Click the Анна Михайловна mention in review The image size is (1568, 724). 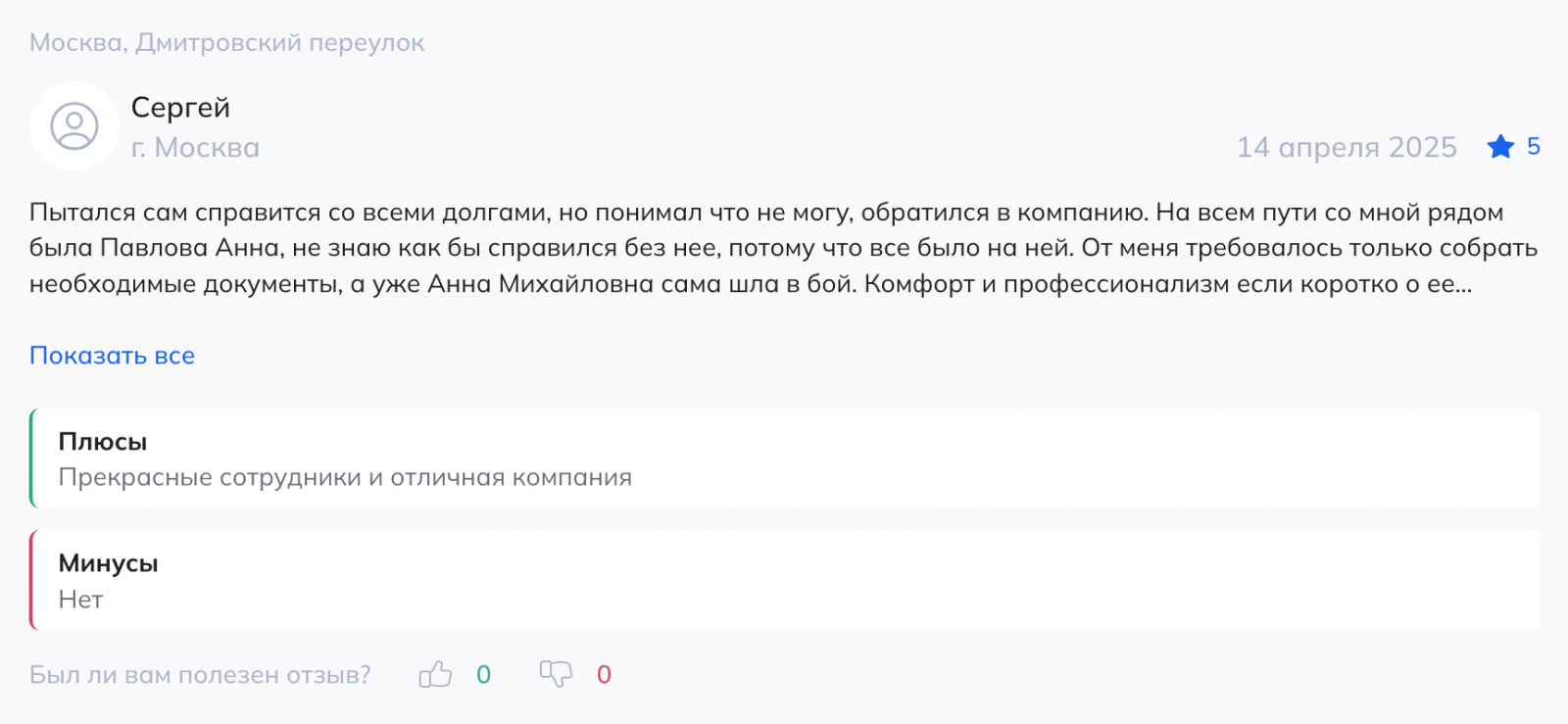541,284
